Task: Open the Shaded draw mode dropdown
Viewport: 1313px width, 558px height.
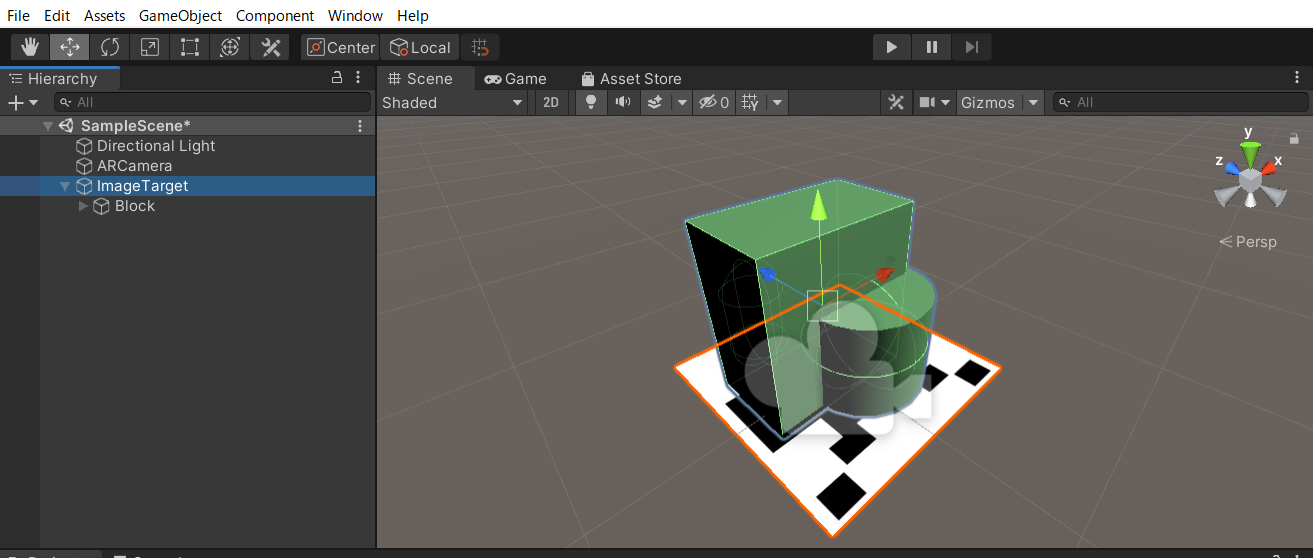Action: (x=452, y=102)
